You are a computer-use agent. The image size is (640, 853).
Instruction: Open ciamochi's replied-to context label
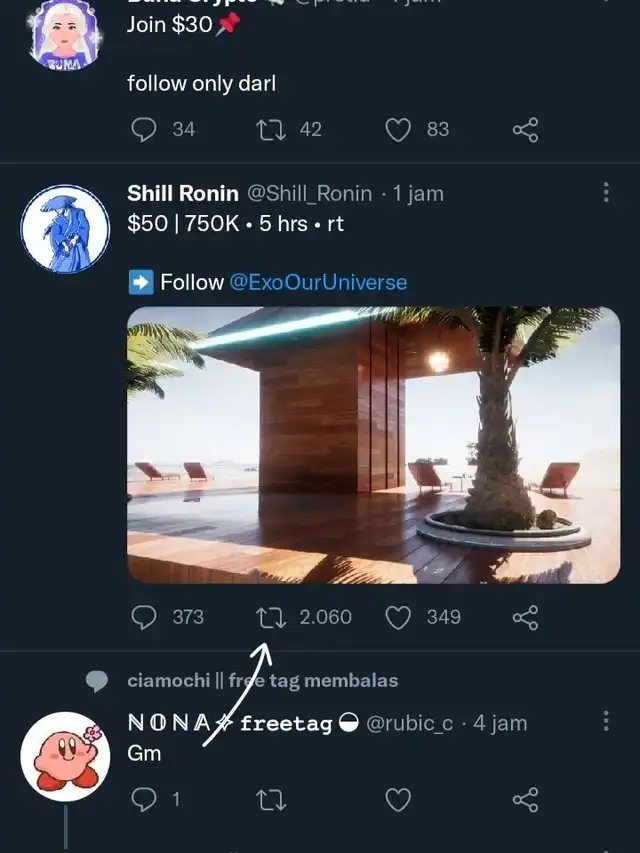tap(262, 681)
